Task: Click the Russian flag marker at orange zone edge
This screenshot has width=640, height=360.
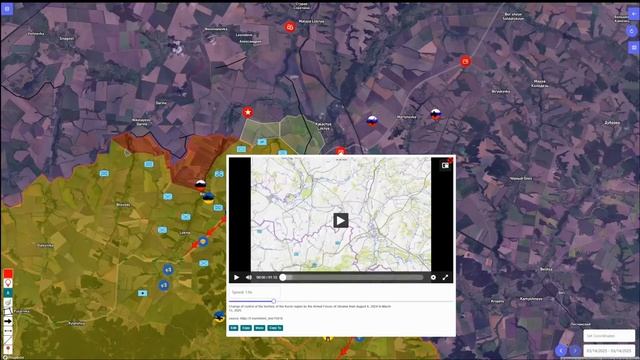Action: [200, 185]
